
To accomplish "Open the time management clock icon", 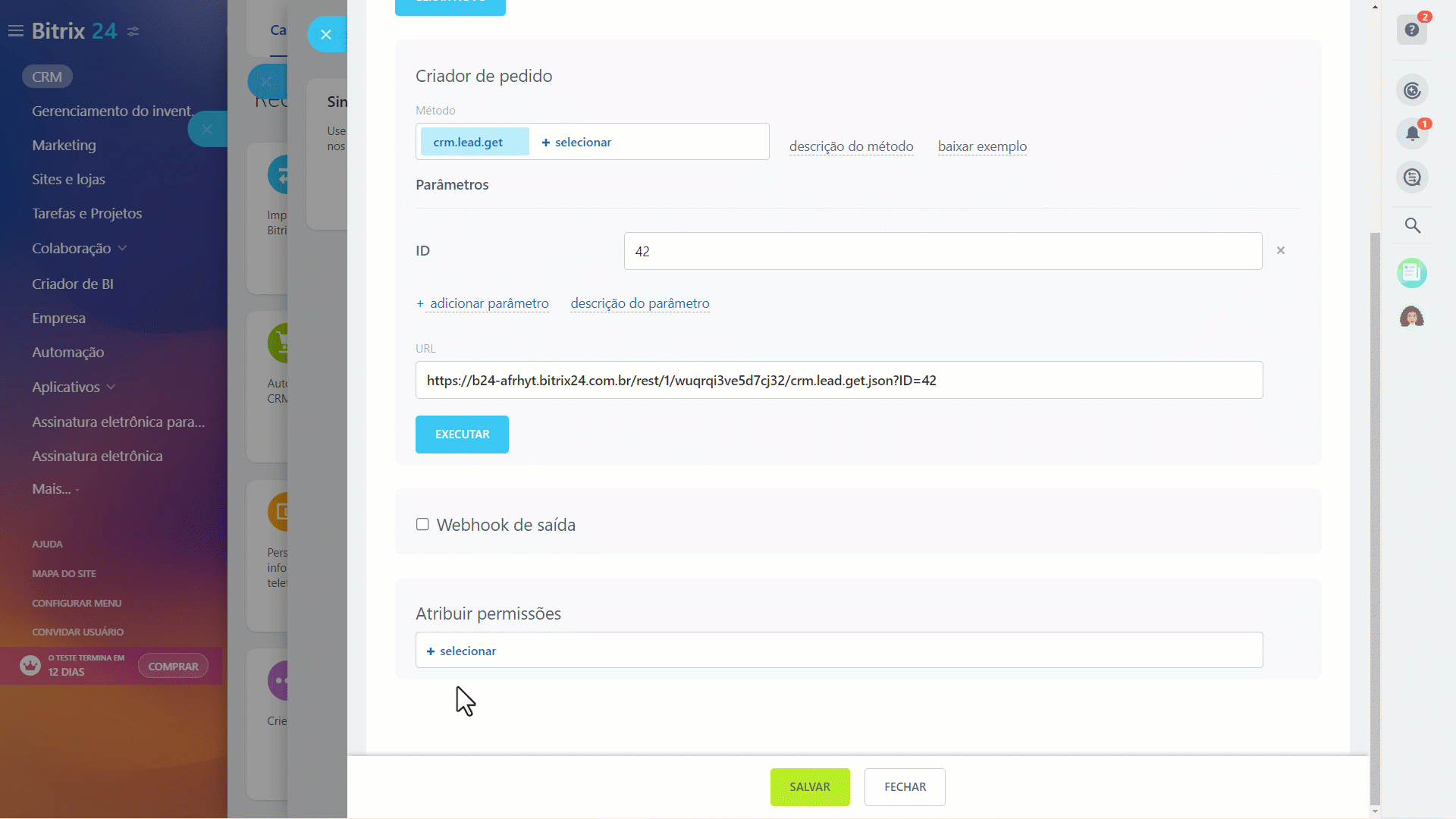I will pos(1412,90).
